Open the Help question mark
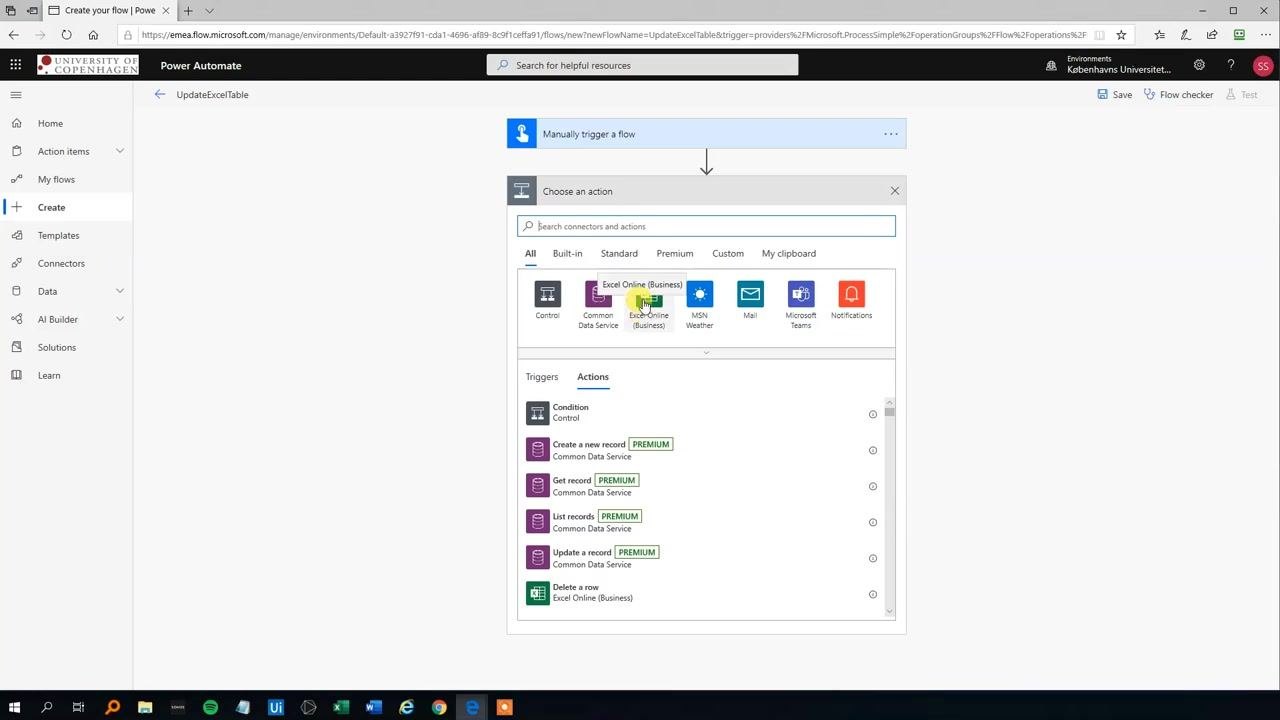This screenshot has height=720, width=1280. coord(1231,65)
